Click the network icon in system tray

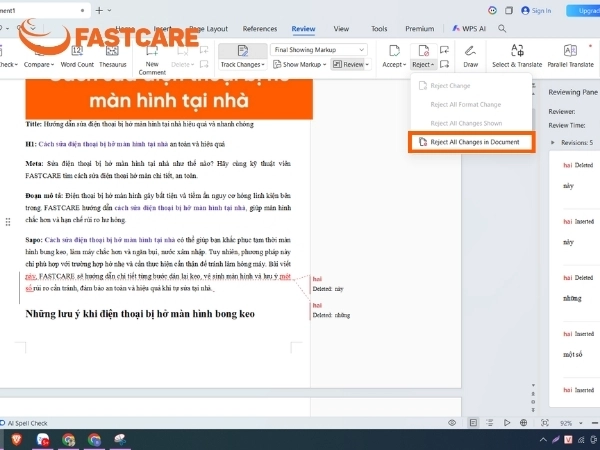(x=581, y=440)
